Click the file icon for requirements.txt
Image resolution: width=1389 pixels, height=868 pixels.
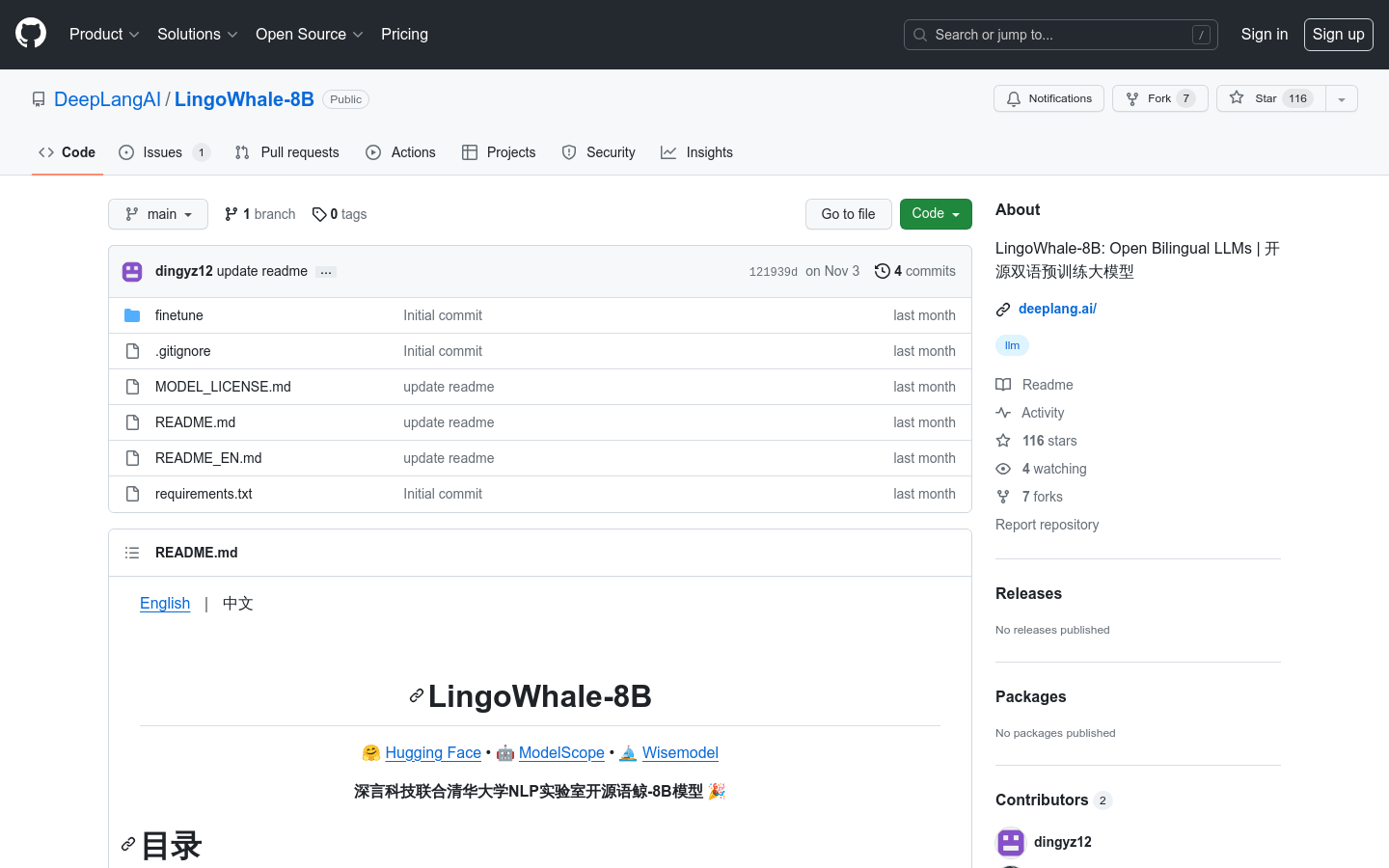(132, 494)
